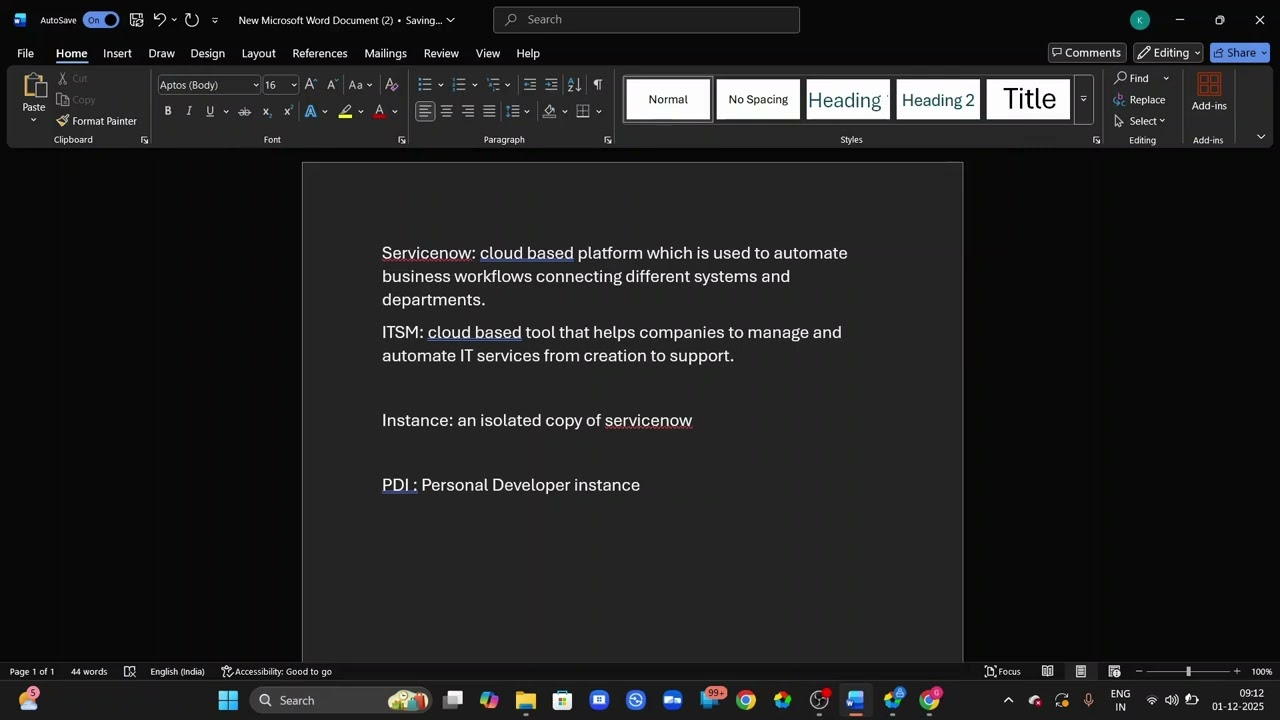
Task: Click the zoom slider handle
Action: point(1188,672)
